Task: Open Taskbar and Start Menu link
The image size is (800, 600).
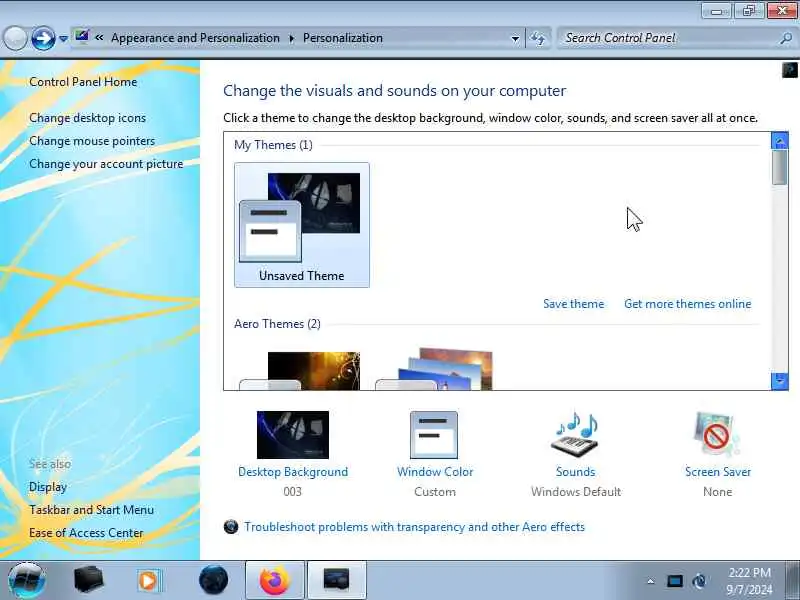Action: click(x=91, y=510)
